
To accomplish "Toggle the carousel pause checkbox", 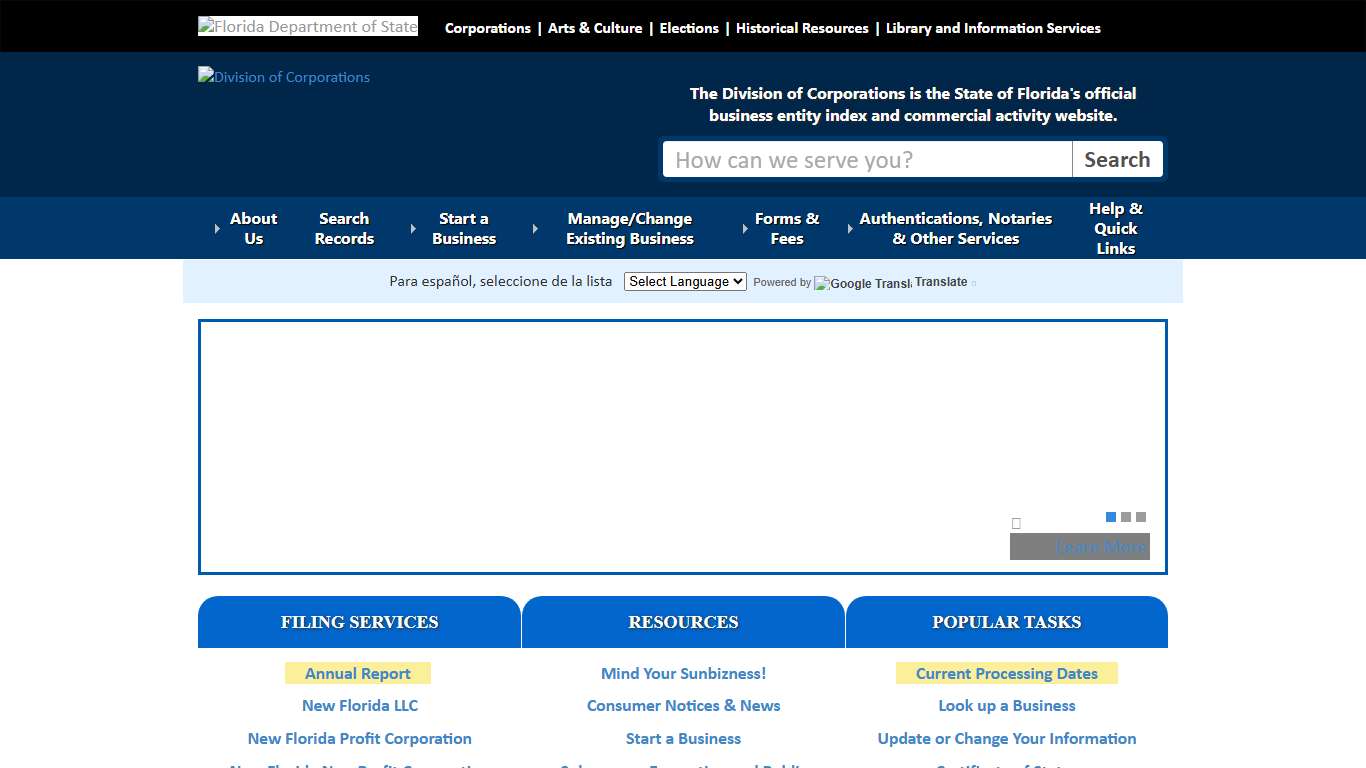I will point(1016,523).
